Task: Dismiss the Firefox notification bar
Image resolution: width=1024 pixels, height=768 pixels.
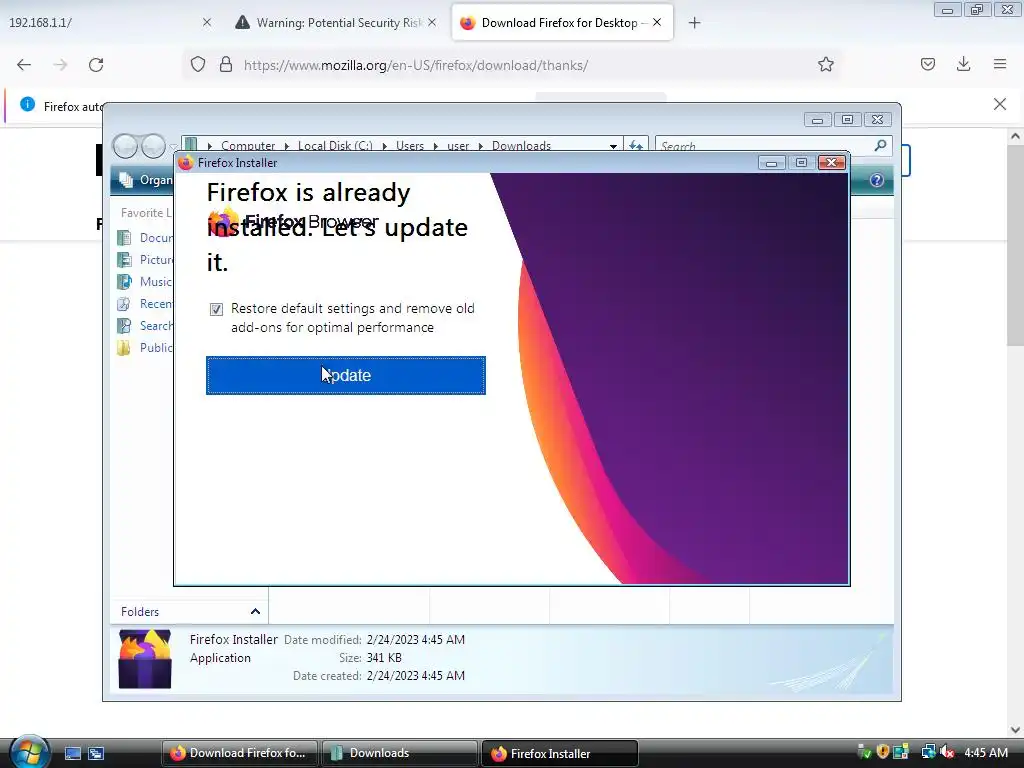Action: tap(1000, 104)
